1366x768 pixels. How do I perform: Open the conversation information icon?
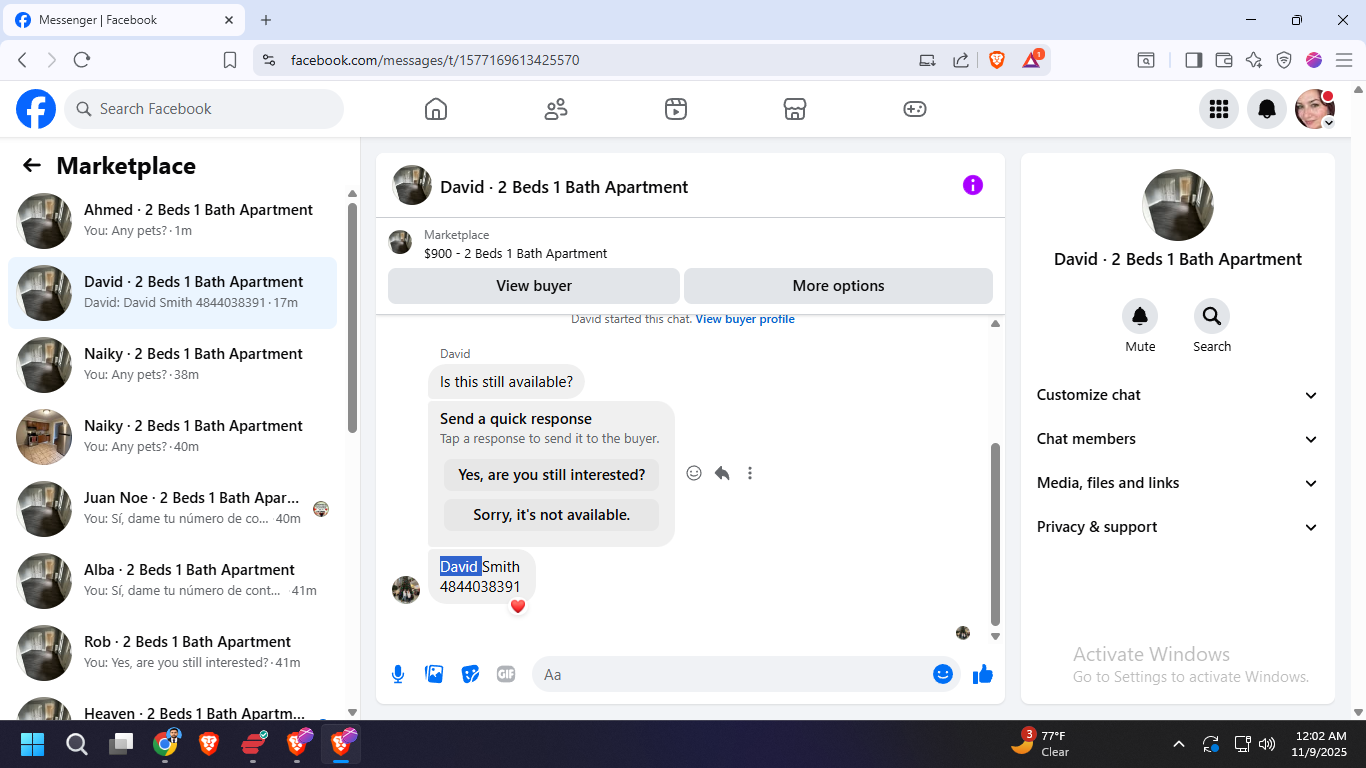(973, 185)
